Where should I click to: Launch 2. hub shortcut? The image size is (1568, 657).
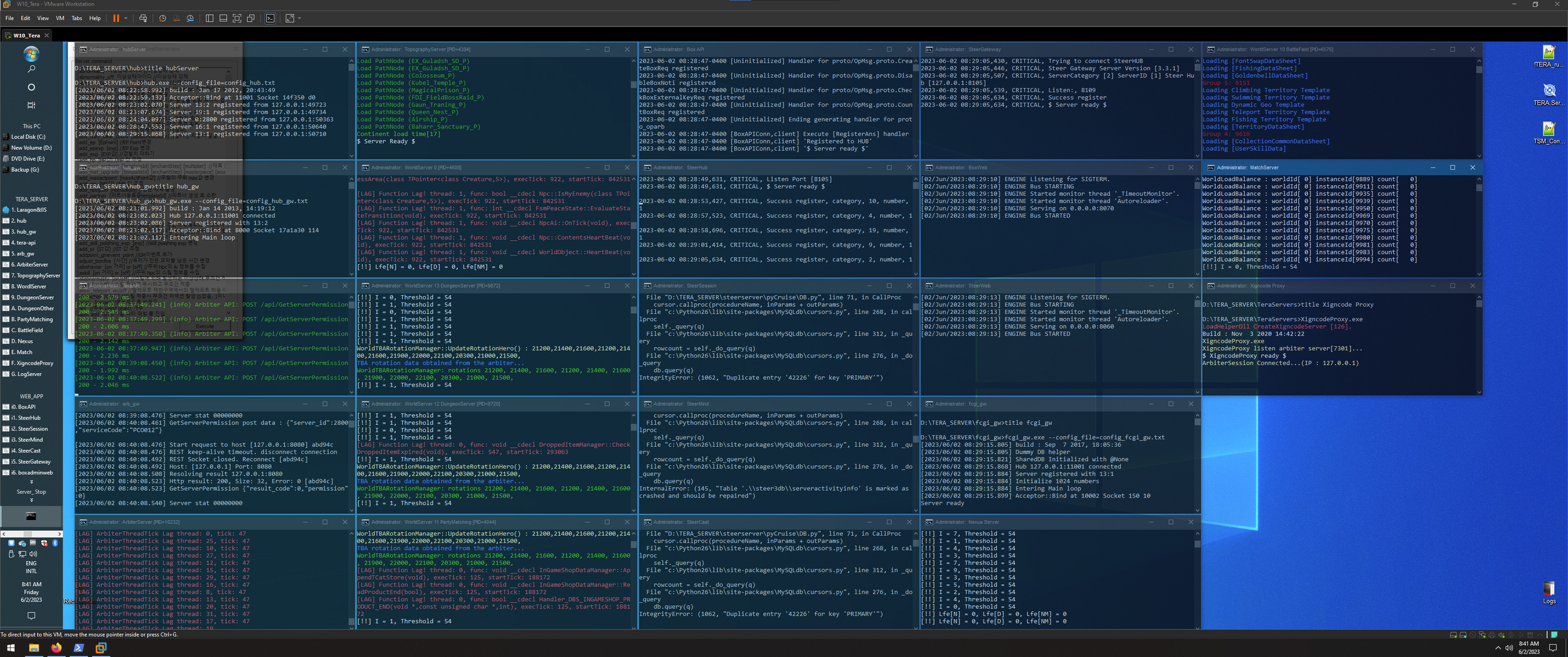pos(16,221)
